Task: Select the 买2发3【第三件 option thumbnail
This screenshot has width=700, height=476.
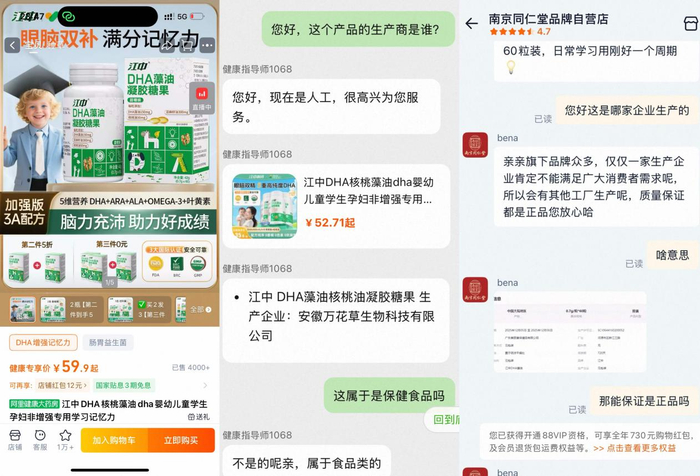Action: pos(139,309)
